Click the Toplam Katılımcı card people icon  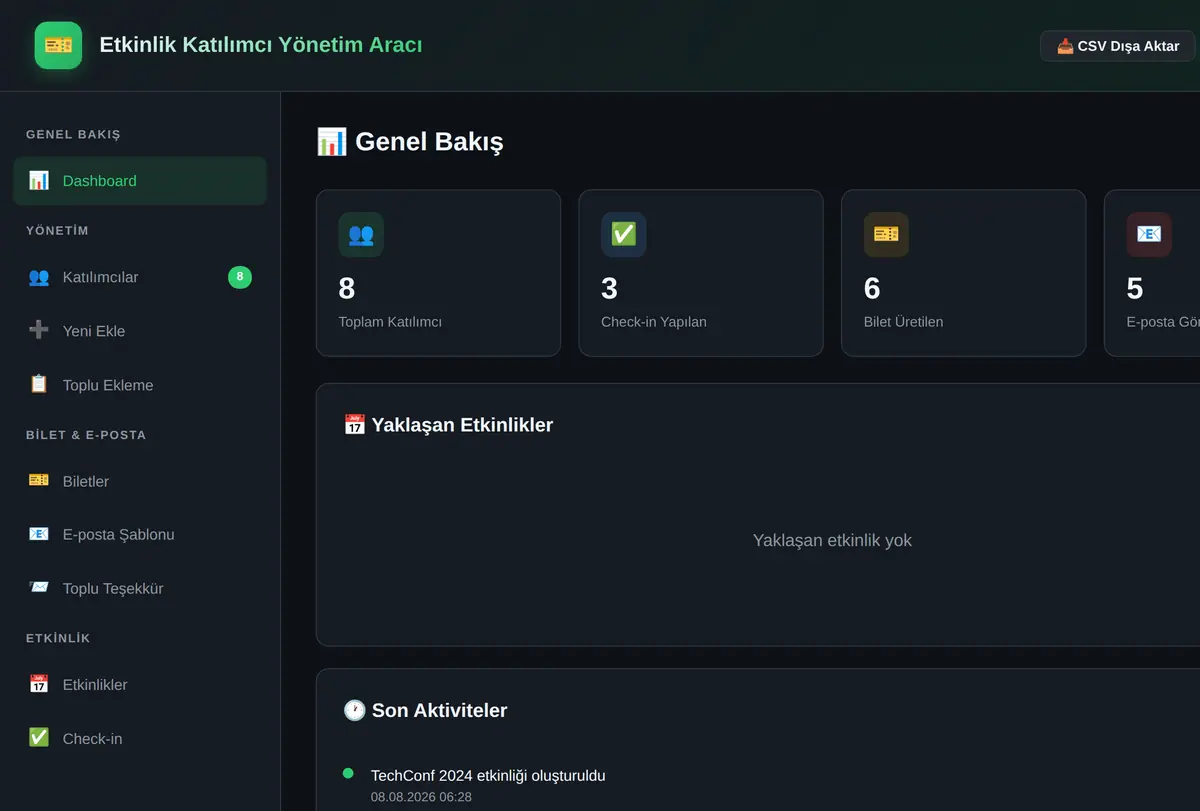[361, 234]
